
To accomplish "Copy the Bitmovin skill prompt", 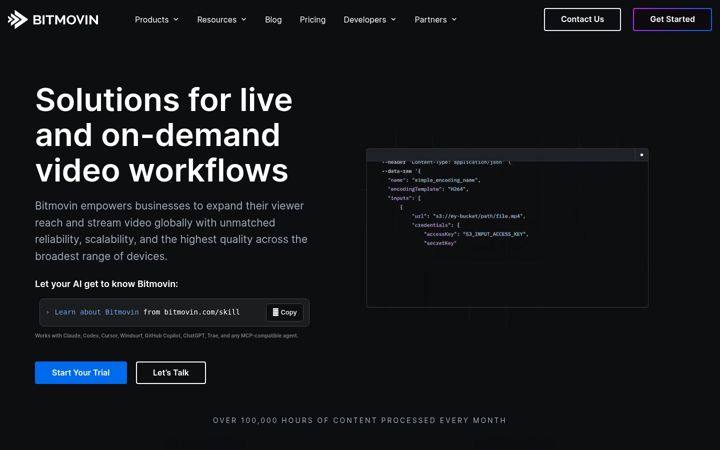I will pos(285,312).
